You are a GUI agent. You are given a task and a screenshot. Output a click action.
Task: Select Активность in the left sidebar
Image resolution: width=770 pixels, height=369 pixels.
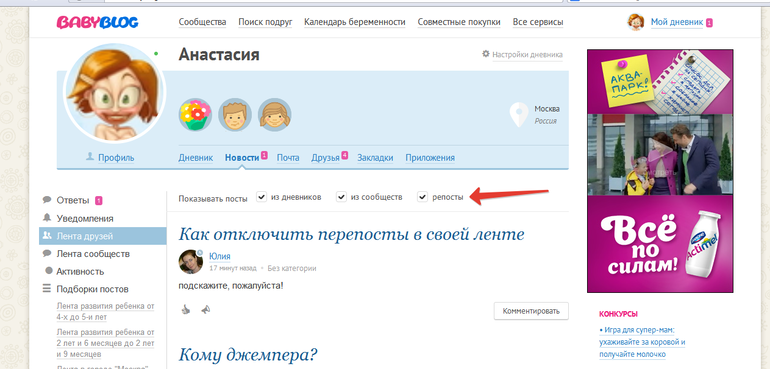[80, 271]
